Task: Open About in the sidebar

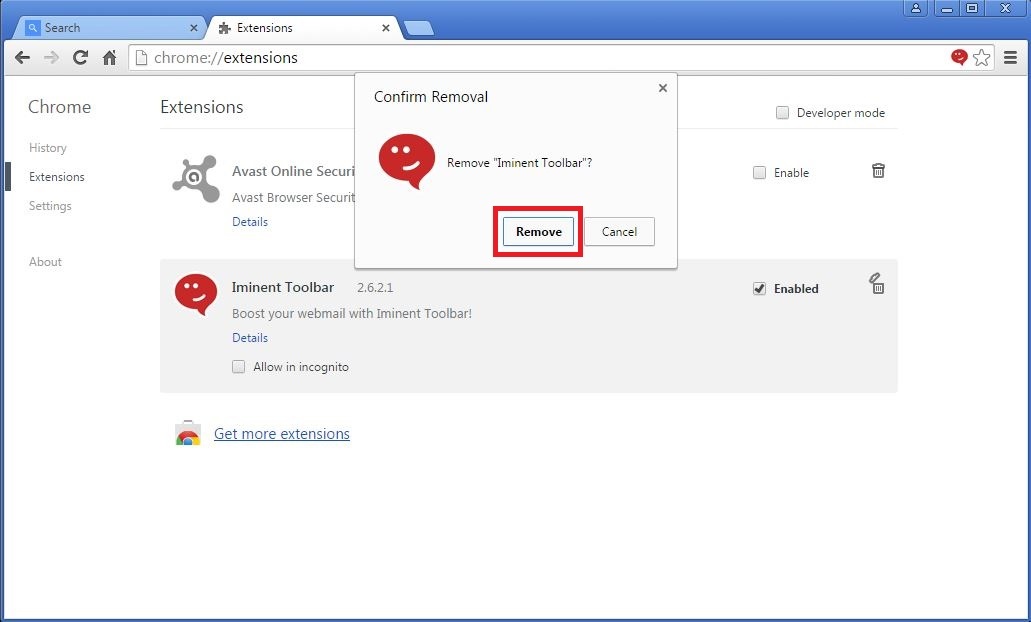Action: tap(45, 262)
